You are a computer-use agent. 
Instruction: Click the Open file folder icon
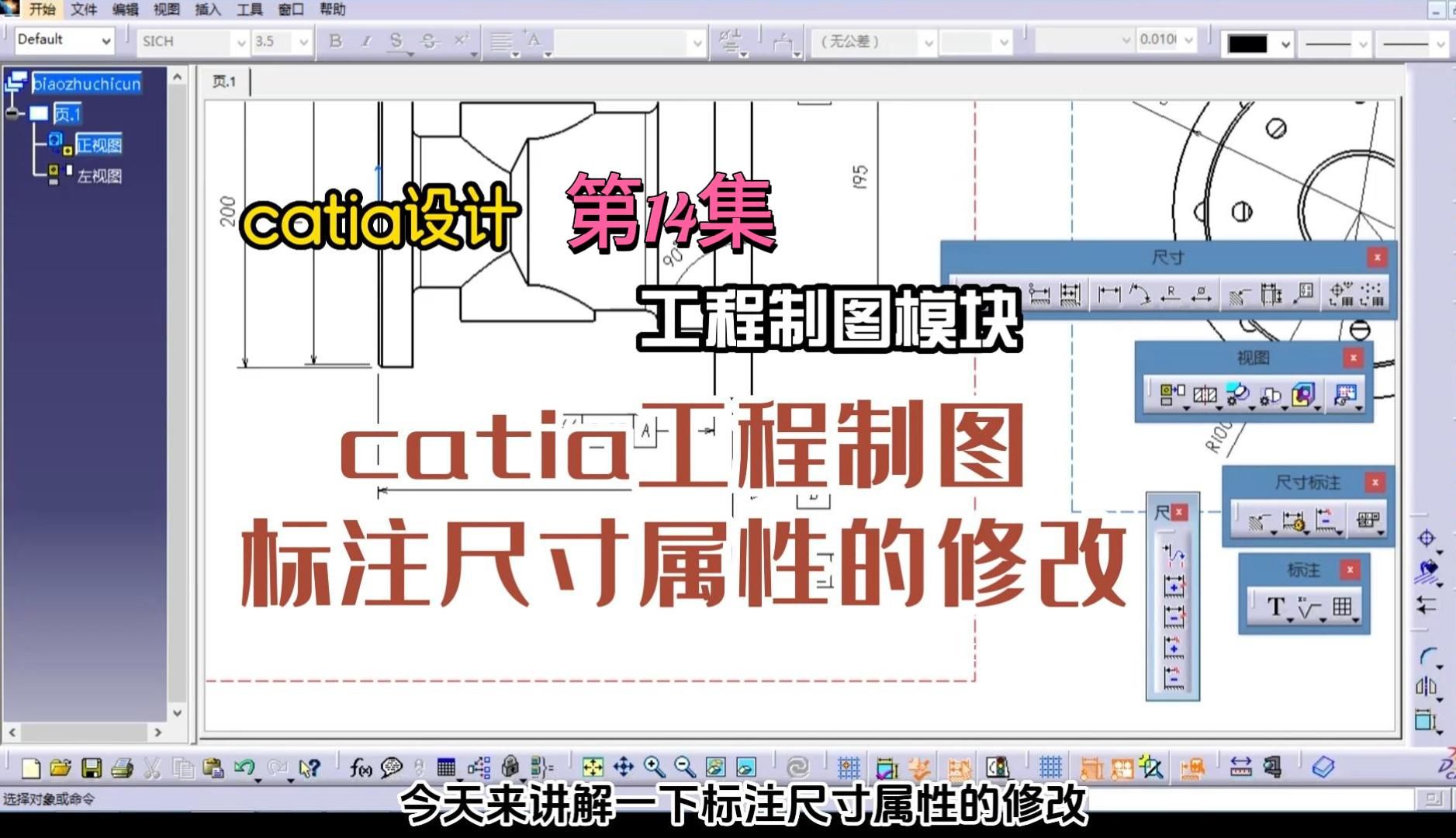click(61, 768)
